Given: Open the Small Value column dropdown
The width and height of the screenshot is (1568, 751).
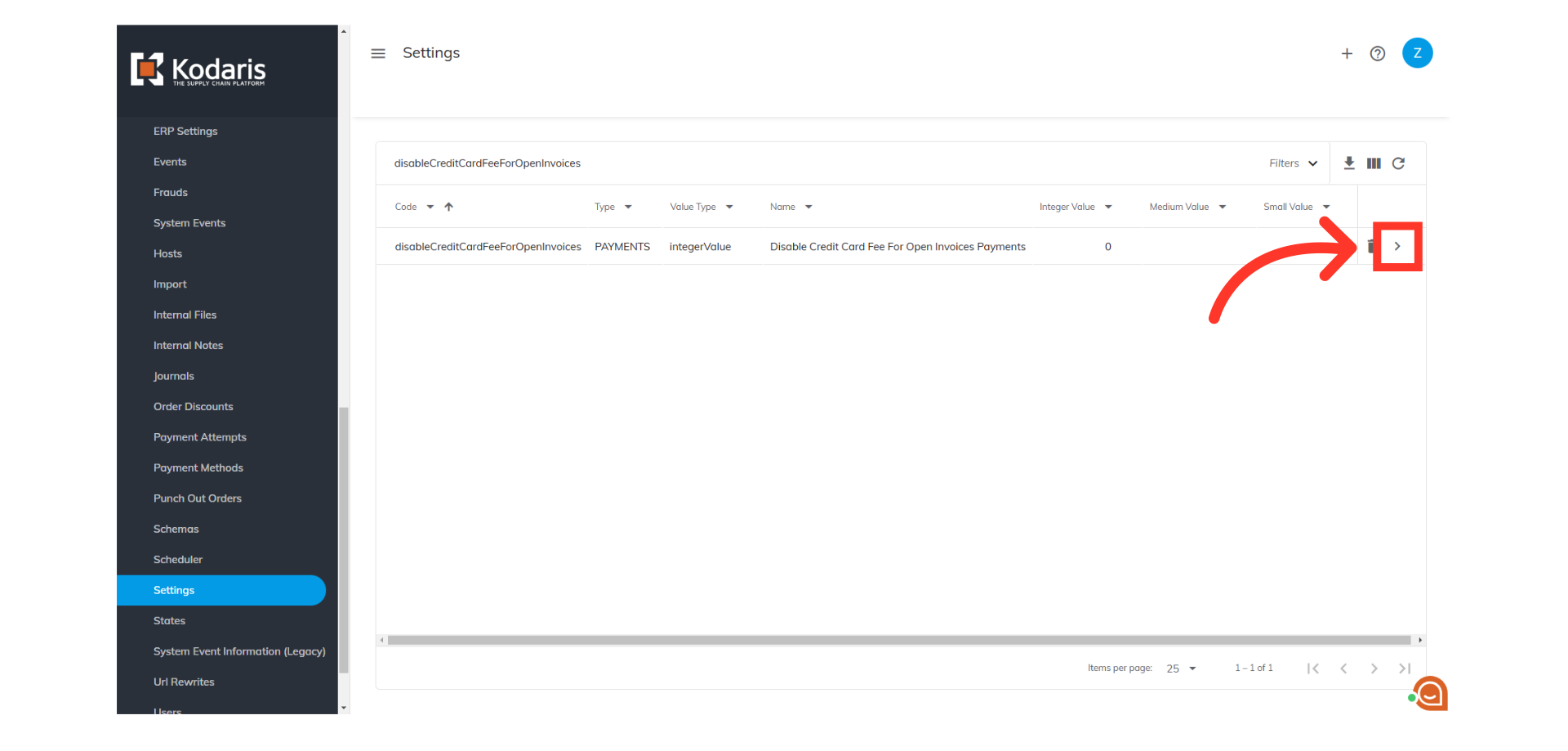Looking at the screenshot, I should [1326, 207].
